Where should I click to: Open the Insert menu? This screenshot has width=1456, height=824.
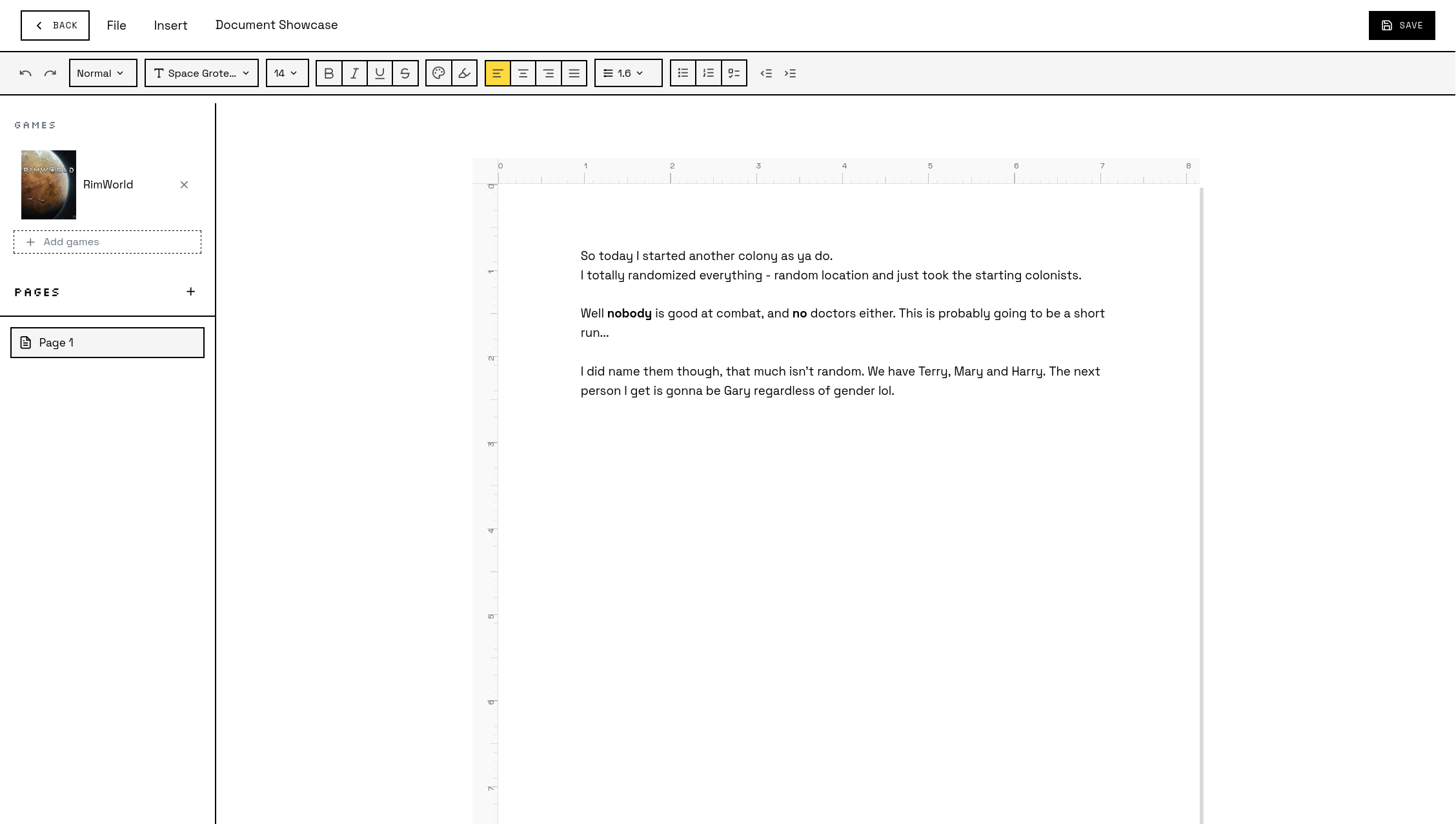[170, 25]
